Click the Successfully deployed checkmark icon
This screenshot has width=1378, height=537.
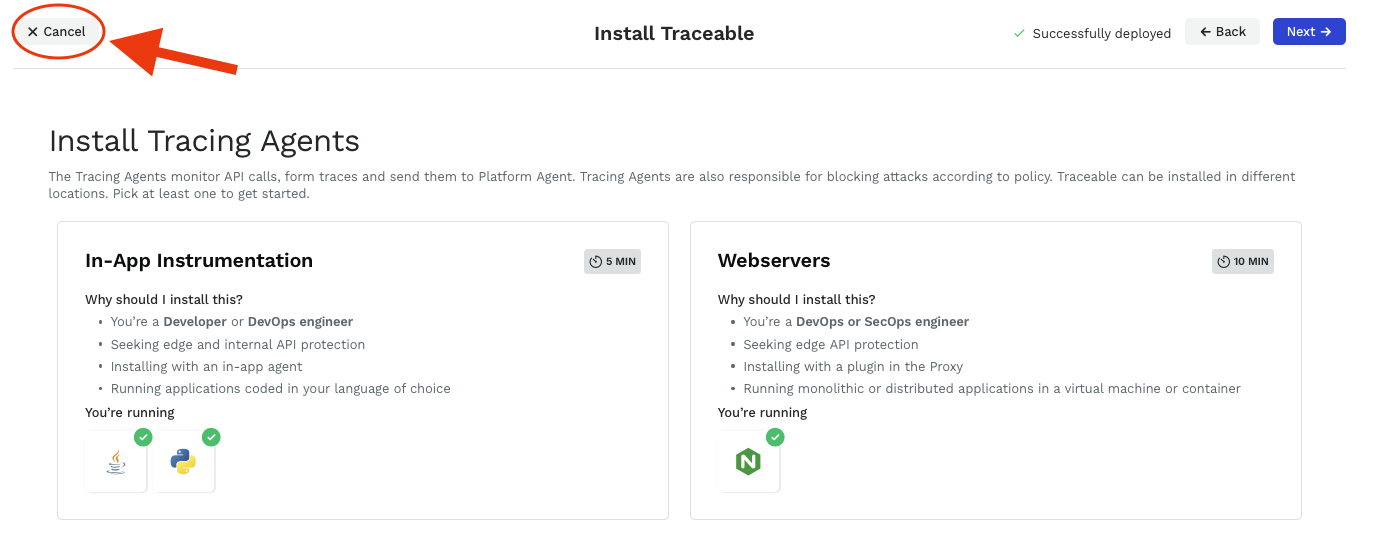pyautogui.click(x=1019, y=33)
